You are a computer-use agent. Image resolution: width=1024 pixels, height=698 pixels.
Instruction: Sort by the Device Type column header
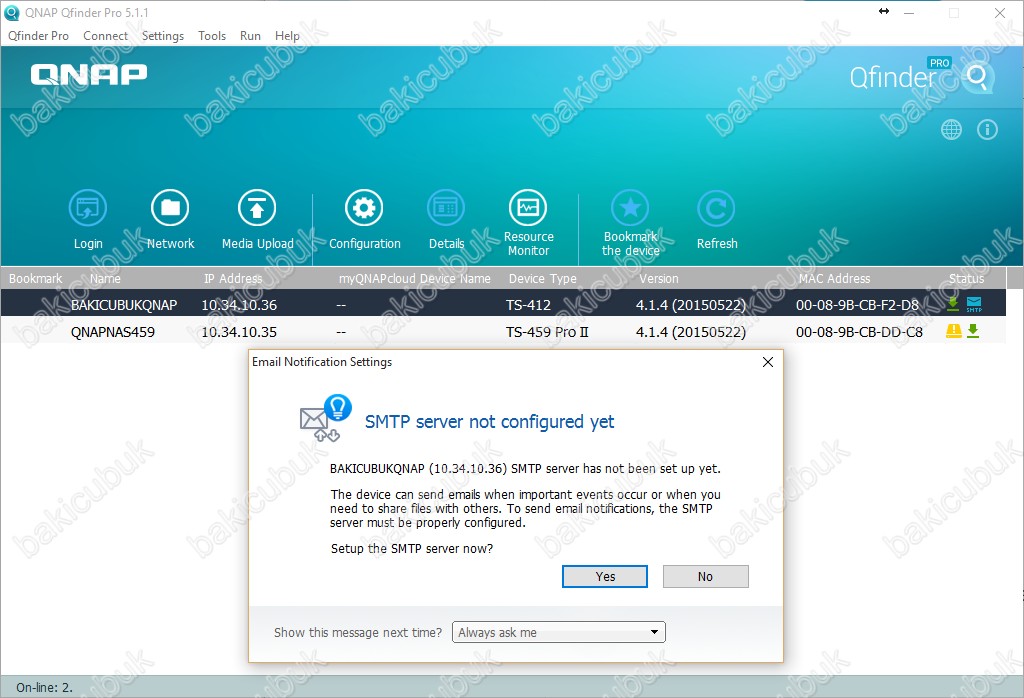pos(543,279)
